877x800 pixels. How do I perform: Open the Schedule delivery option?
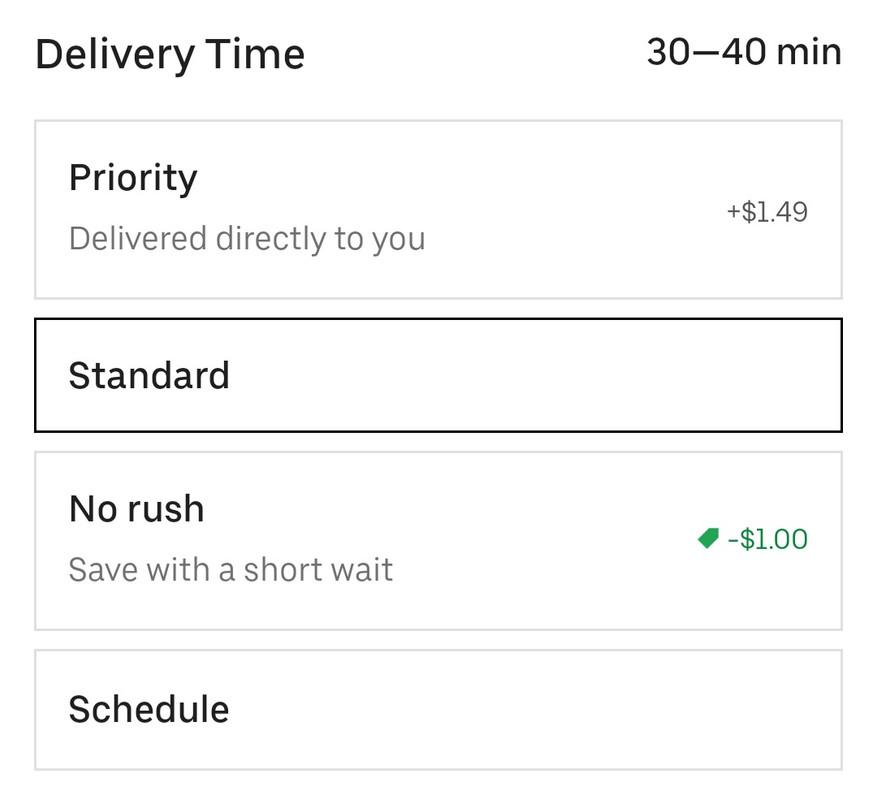coord(438,709)
